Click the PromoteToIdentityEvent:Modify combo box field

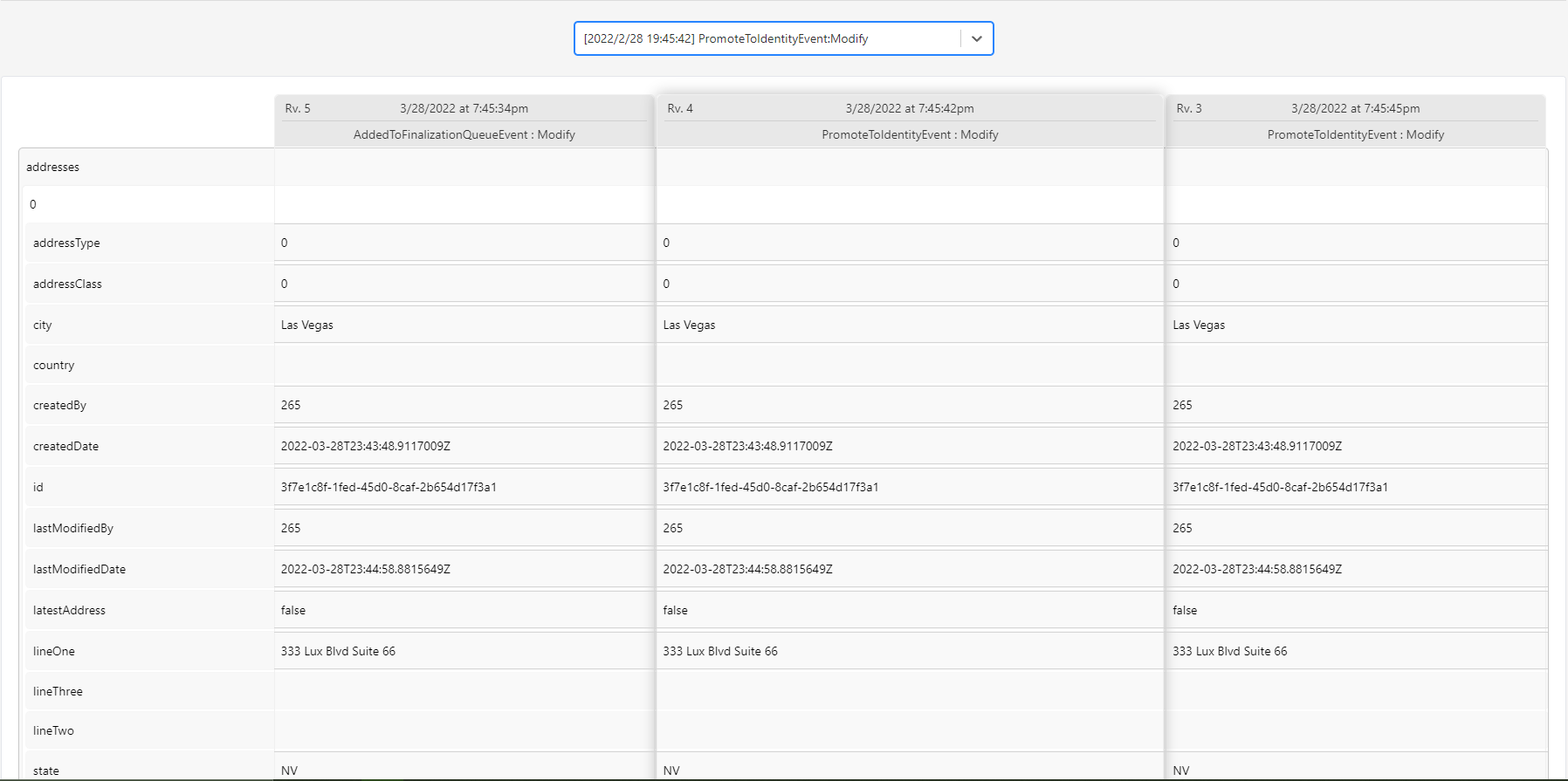click(768, 38)
